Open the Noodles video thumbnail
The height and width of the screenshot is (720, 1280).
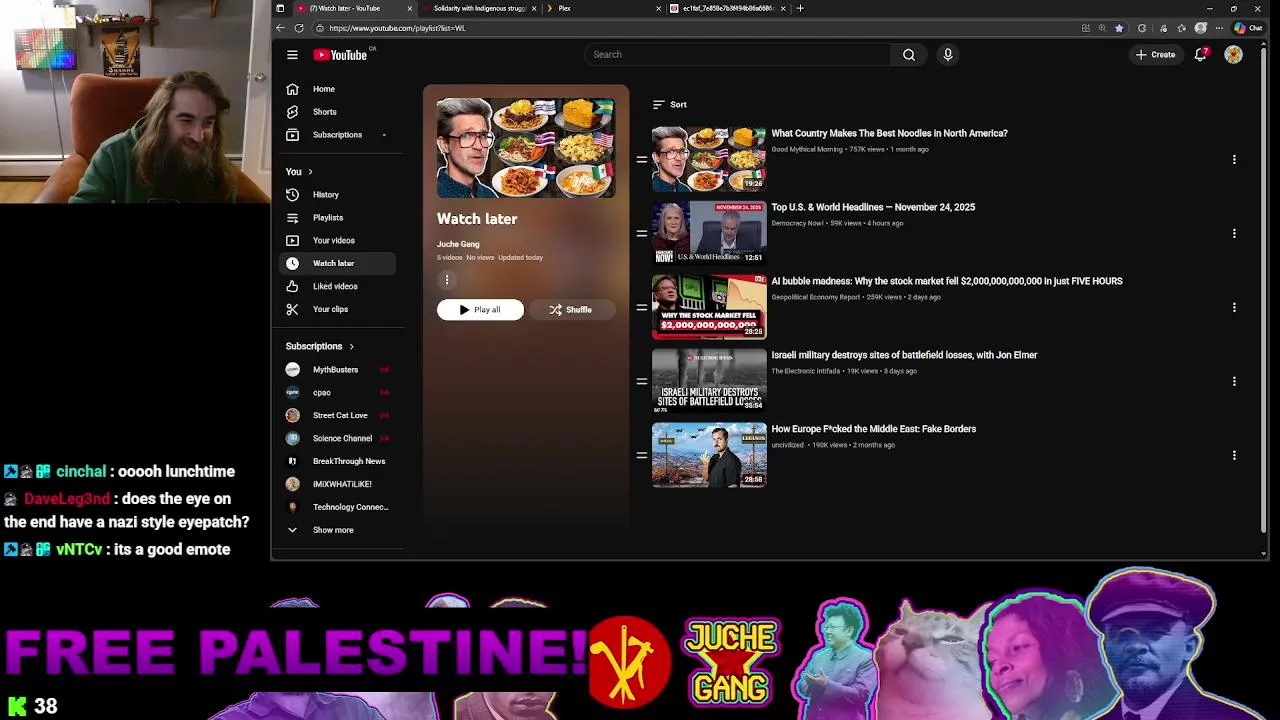click(x=709, y=159)
